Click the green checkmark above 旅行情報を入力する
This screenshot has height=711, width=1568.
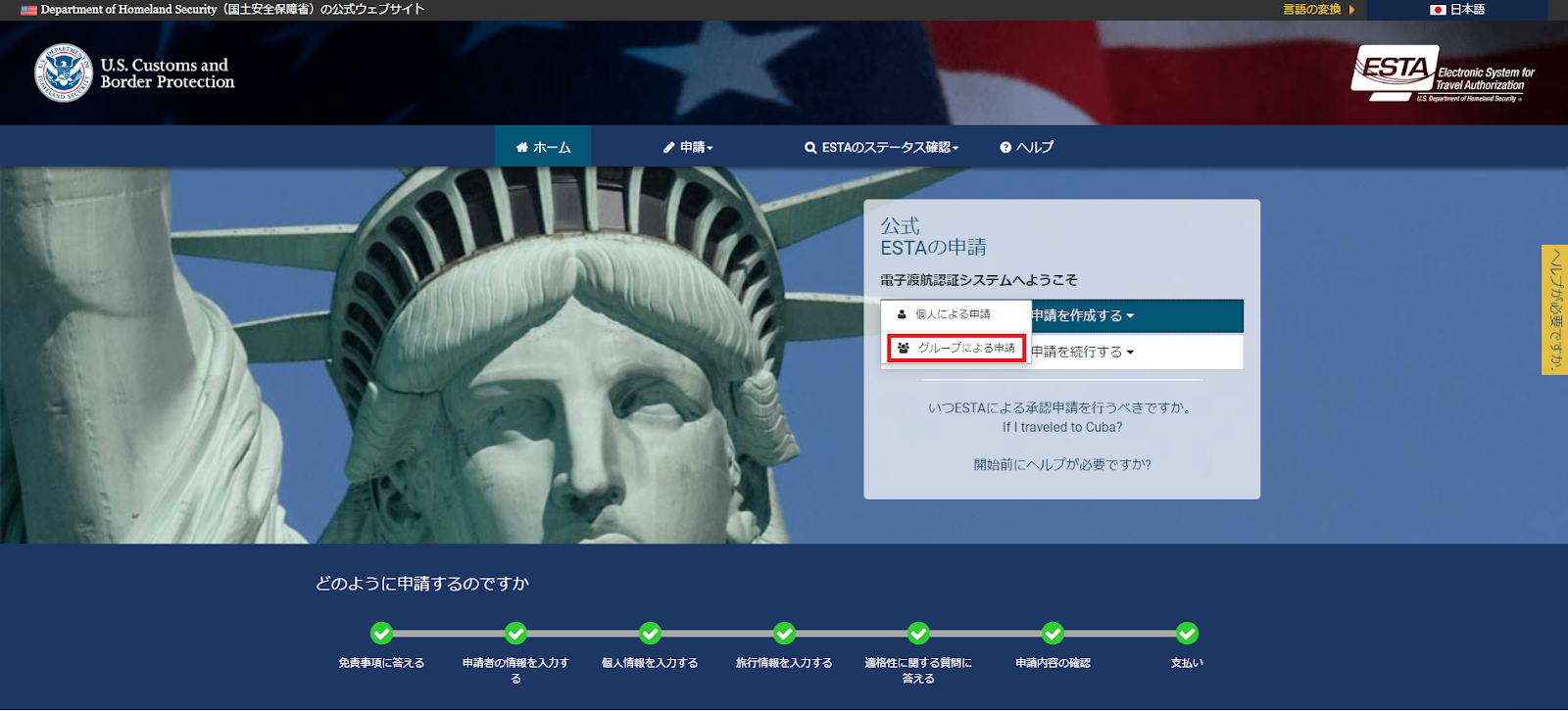[784, 634]
